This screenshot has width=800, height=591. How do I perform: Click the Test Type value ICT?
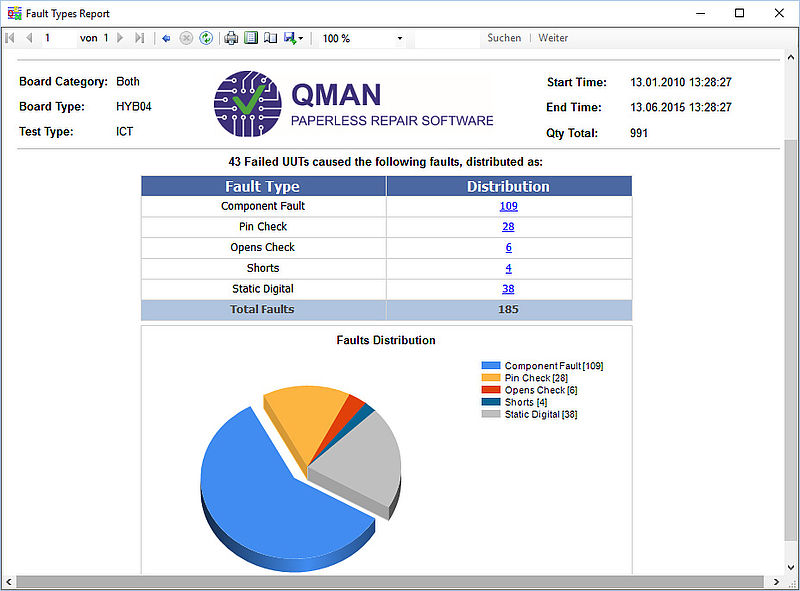(124, 132)
